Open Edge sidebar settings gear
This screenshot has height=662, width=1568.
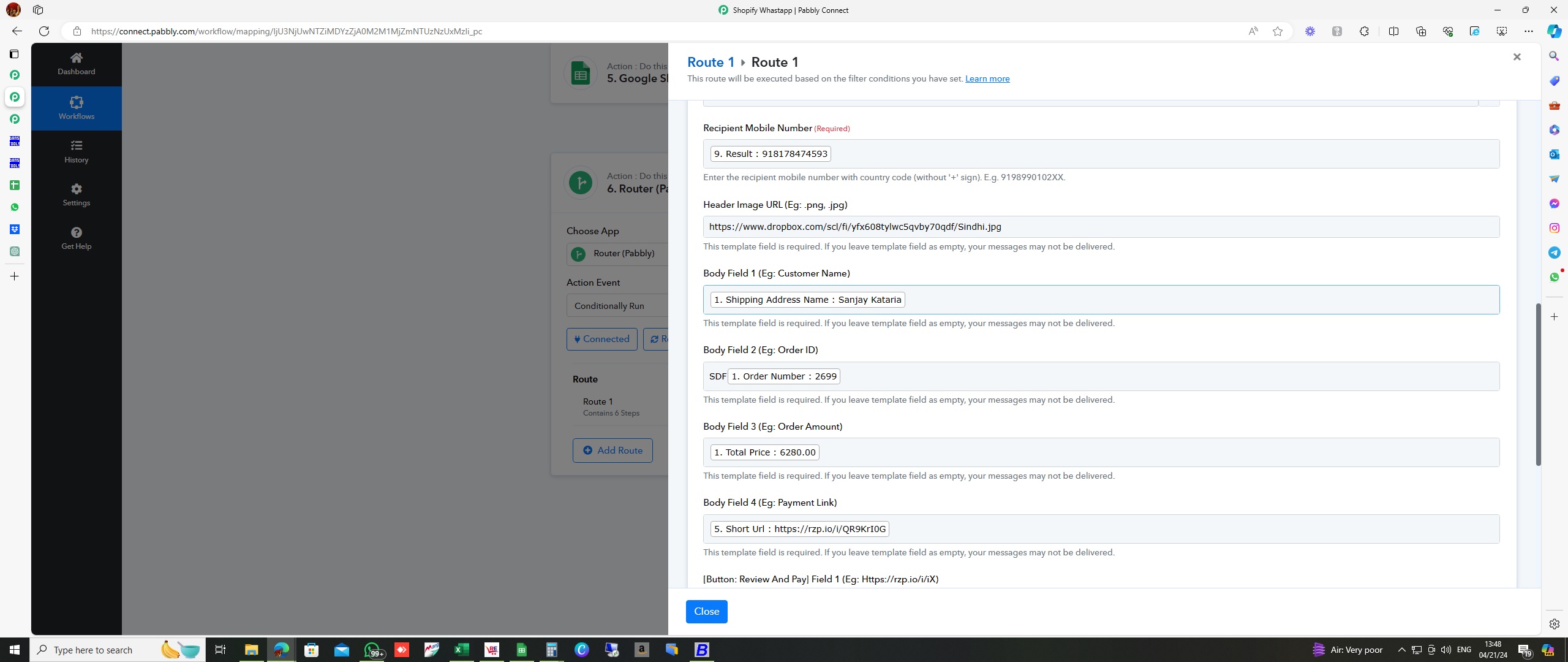pos(1554,624)
